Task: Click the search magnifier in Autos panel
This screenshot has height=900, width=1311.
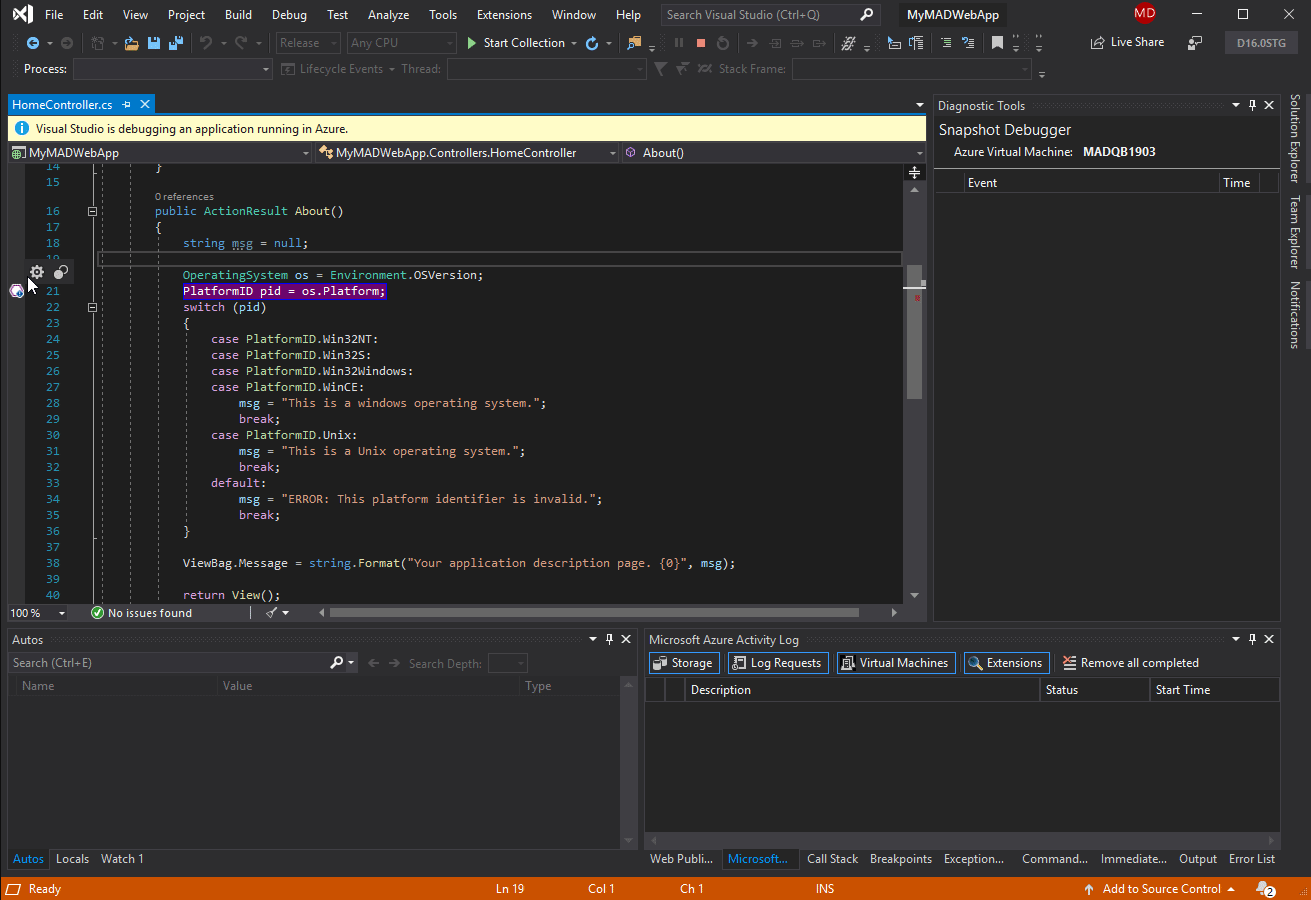Action: [x=336, y=663]
